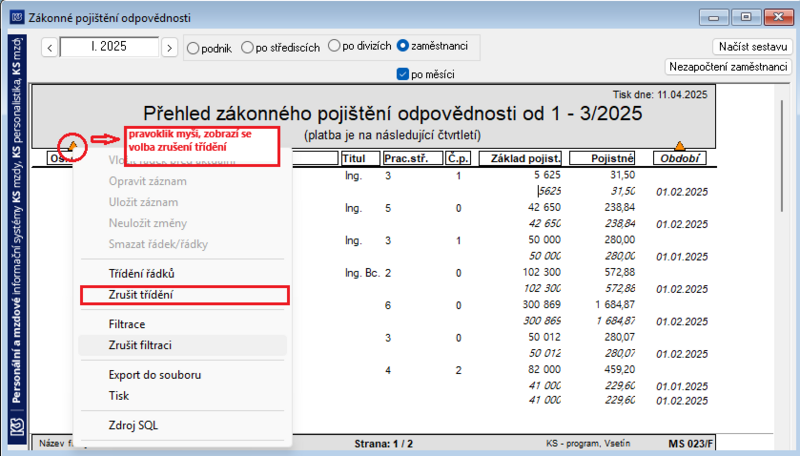Uncheck the po měsíci checkbox
The image size is (800, 456).
pos(403,74)
